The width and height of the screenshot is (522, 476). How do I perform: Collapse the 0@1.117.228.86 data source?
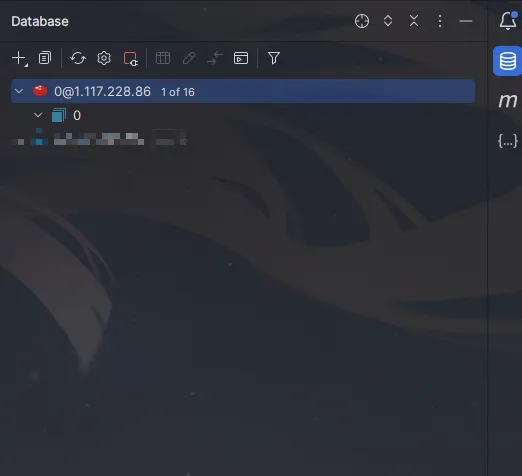(x=19, y=91)
